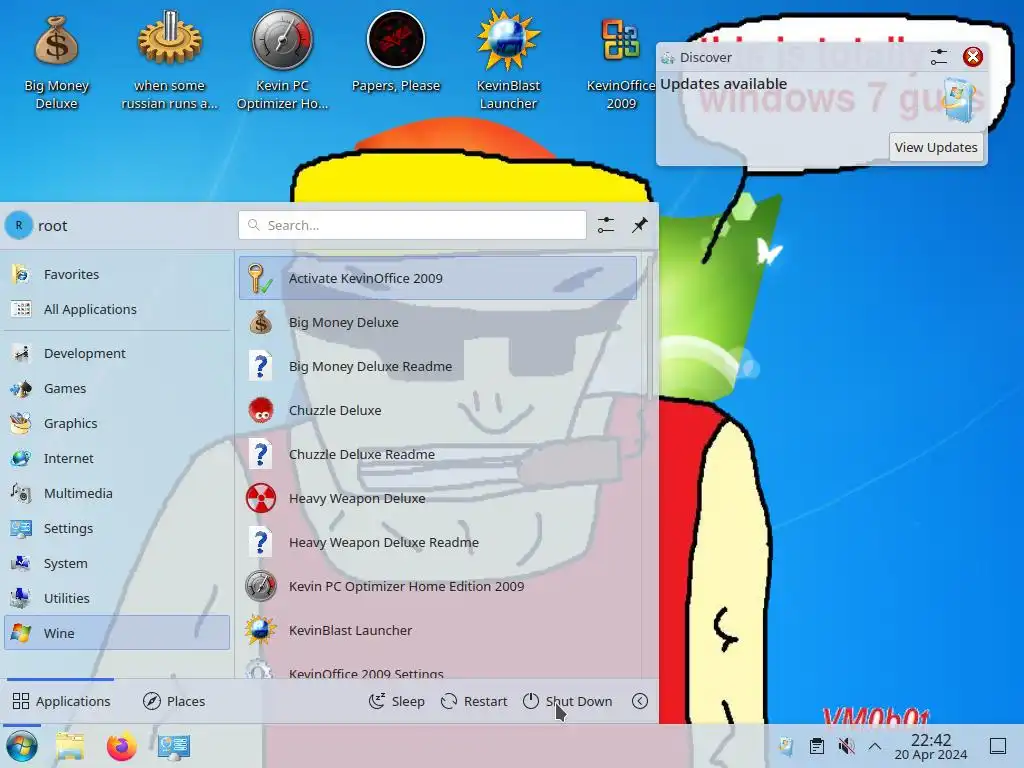Click the Sleep button
Image resolution: width=1024 pixels, height=768 pixels.
pos(396,701)
